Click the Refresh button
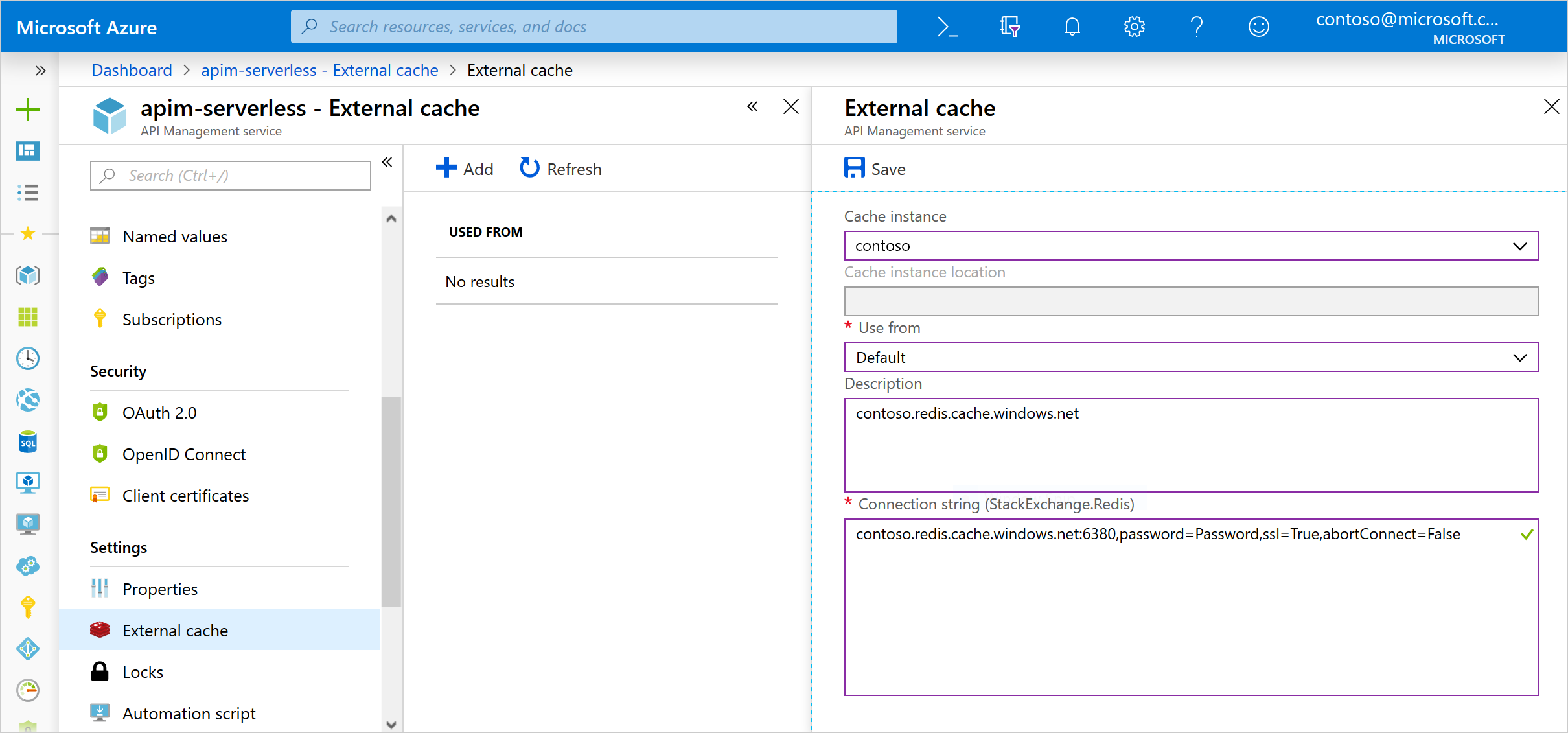The image size is (1568, 733). [560, 168]
